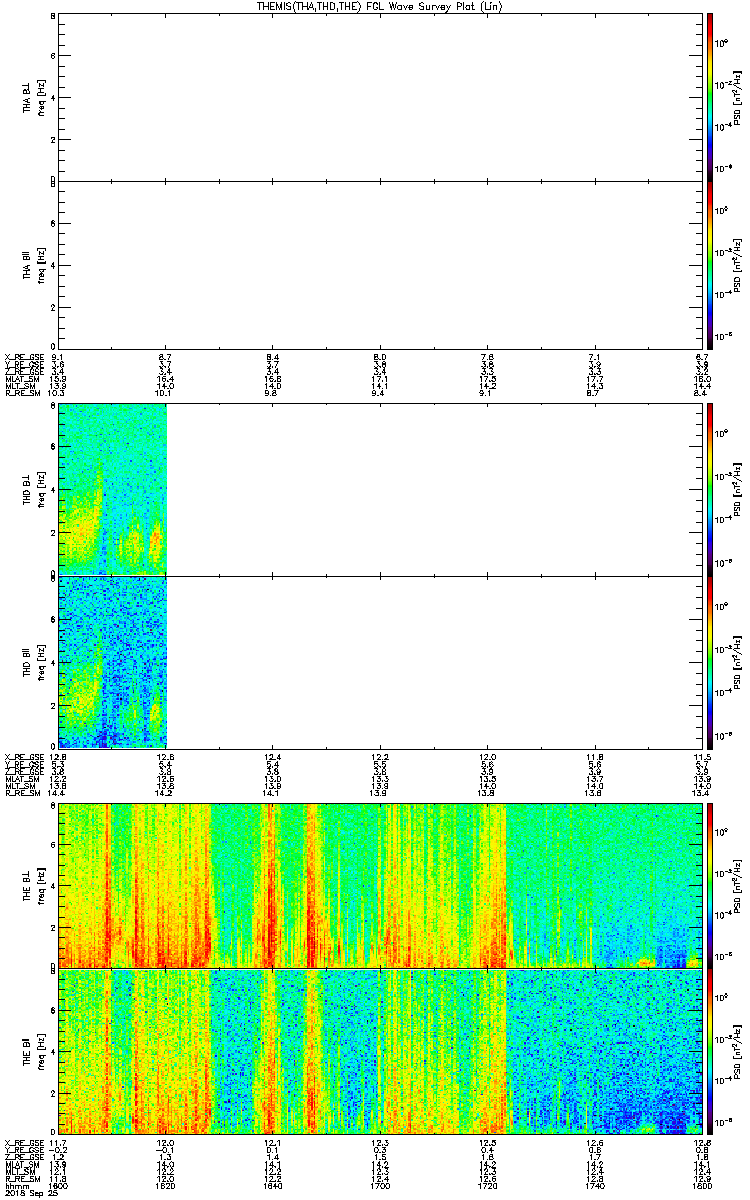Click the 1720 time tick label
Screen dimensions: 750x1200
tap(488, 1186)
